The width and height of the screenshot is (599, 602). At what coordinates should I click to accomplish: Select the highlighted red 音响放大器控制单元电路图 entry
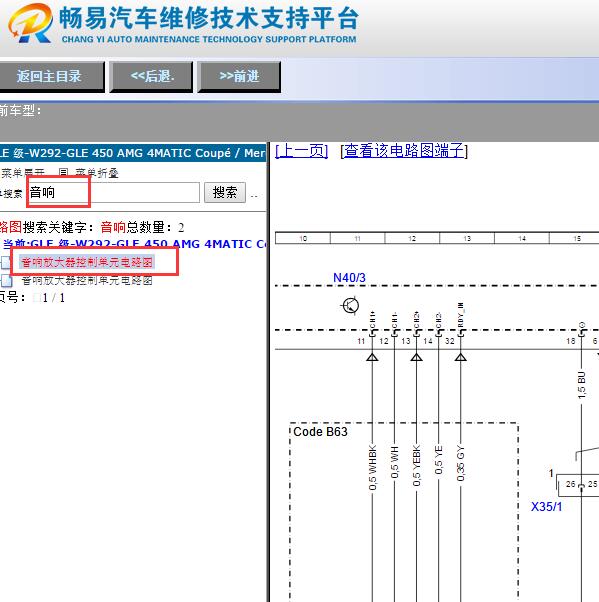coord(87,262)
